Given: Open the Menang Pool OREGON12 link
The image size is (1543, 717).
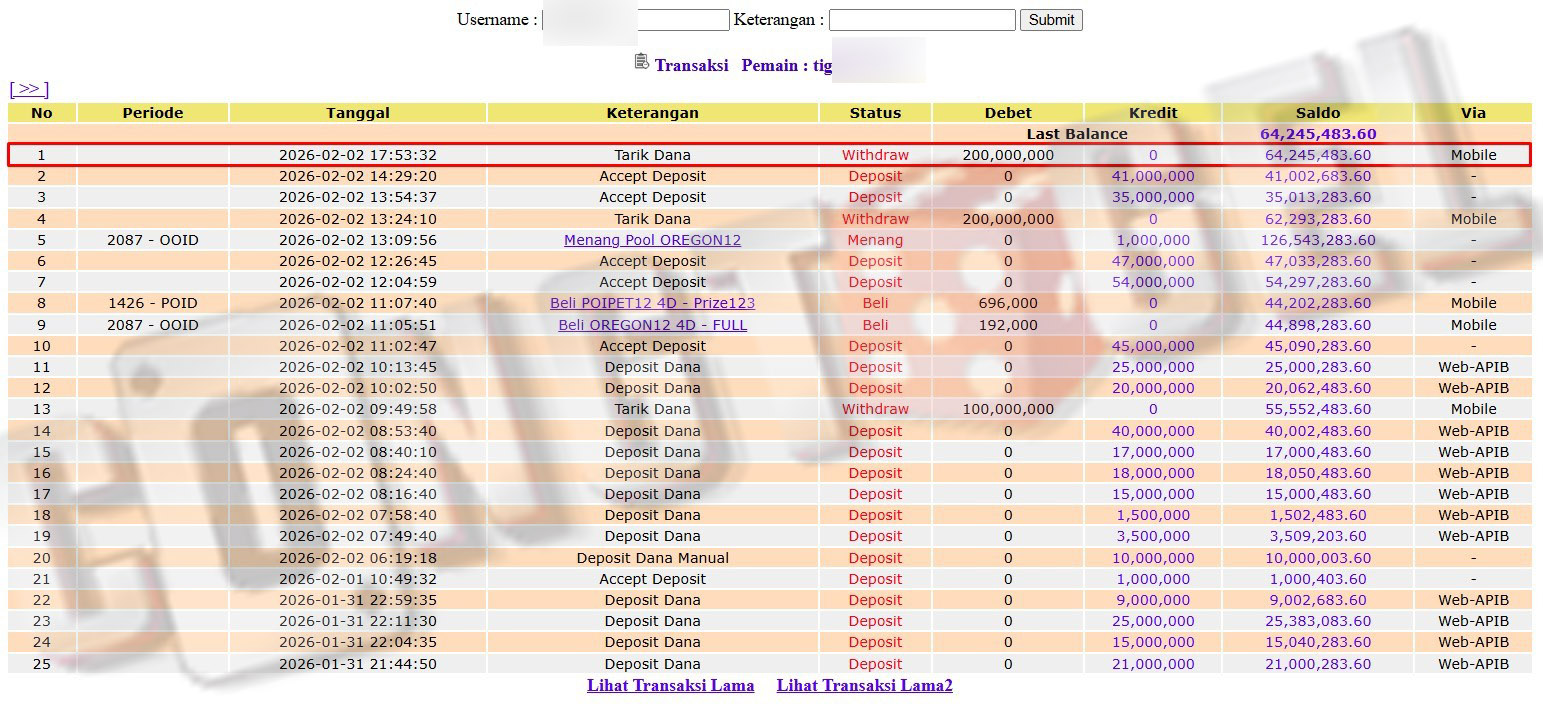Looking at the screenshot, I should [x=652, y=240].
